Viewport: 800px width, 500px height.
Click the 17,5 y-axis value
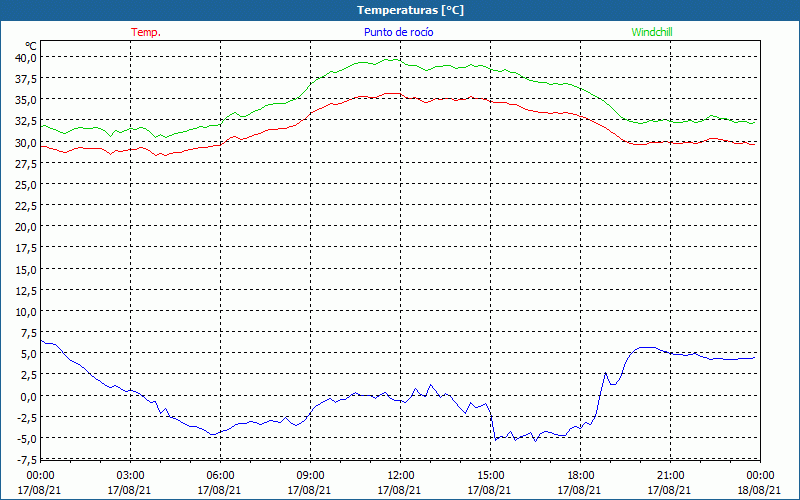click(x=26, y=248)
